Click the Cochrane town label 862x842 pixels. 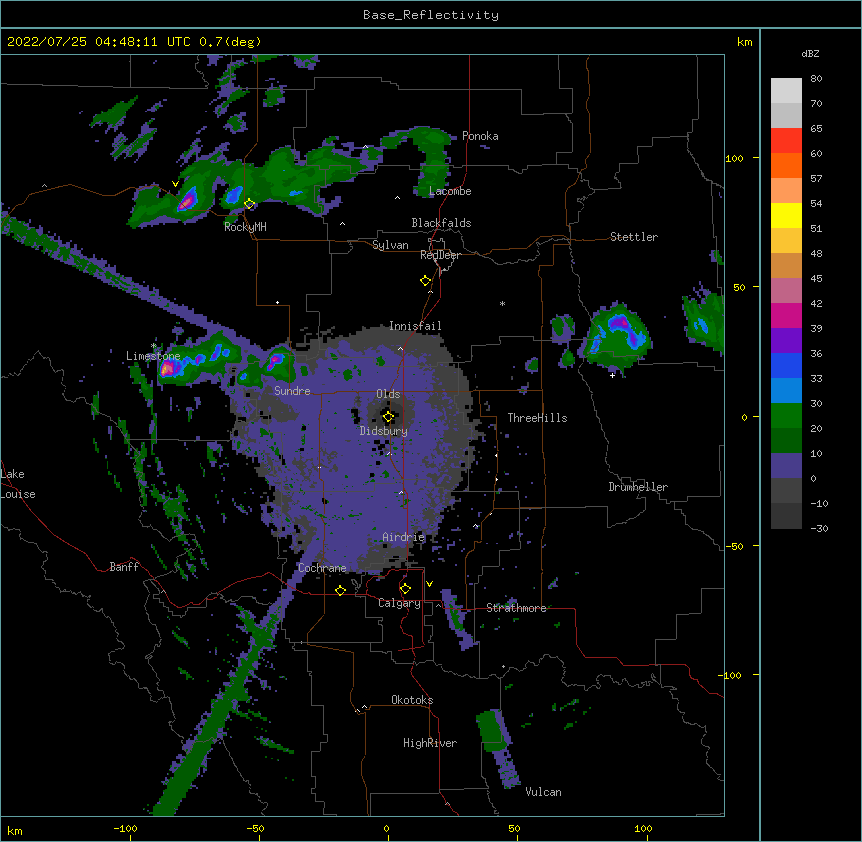coord(322,568)
